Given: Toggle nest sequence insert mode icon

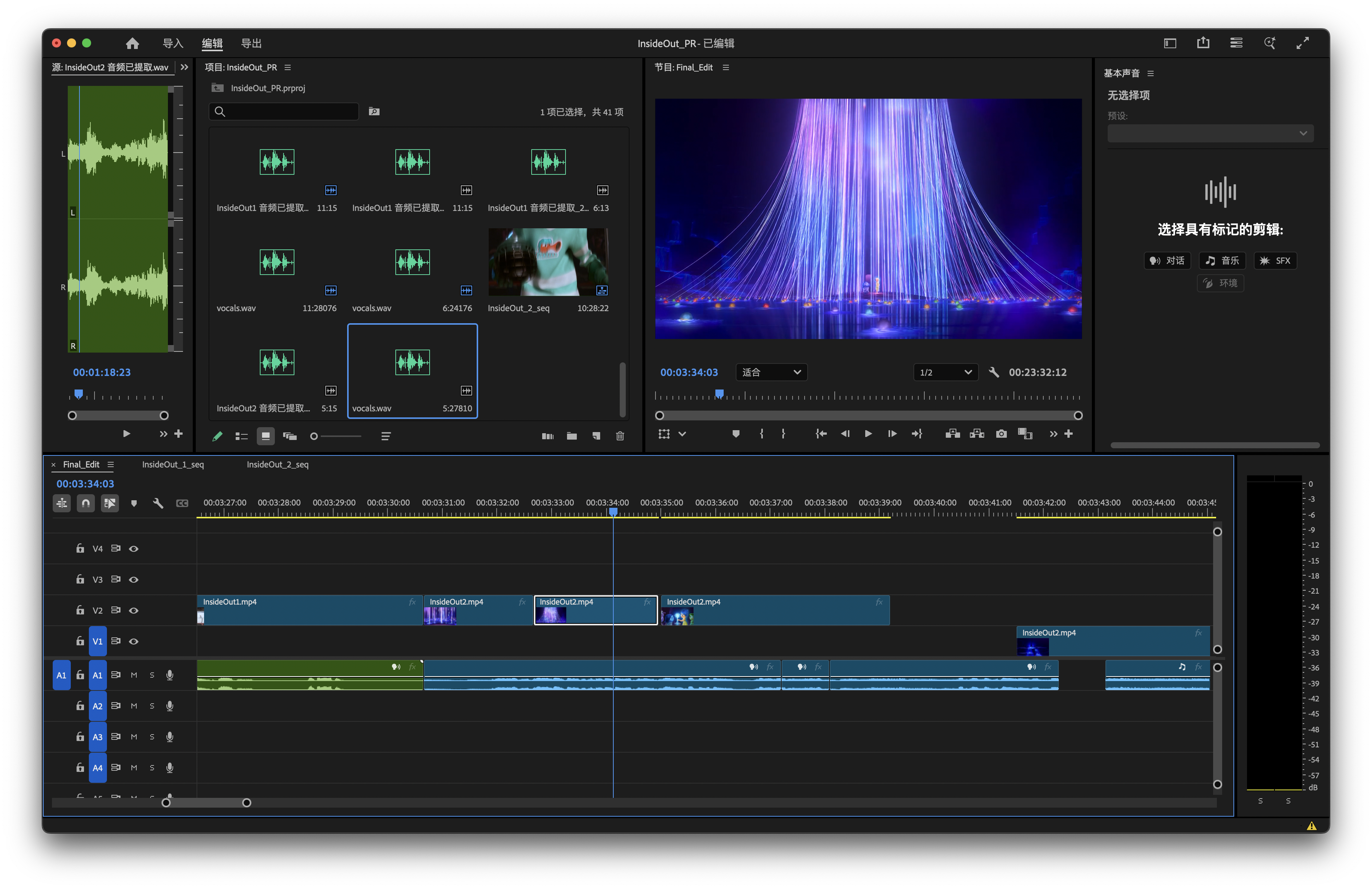Looking at the screenshot, I should point(62,503).
